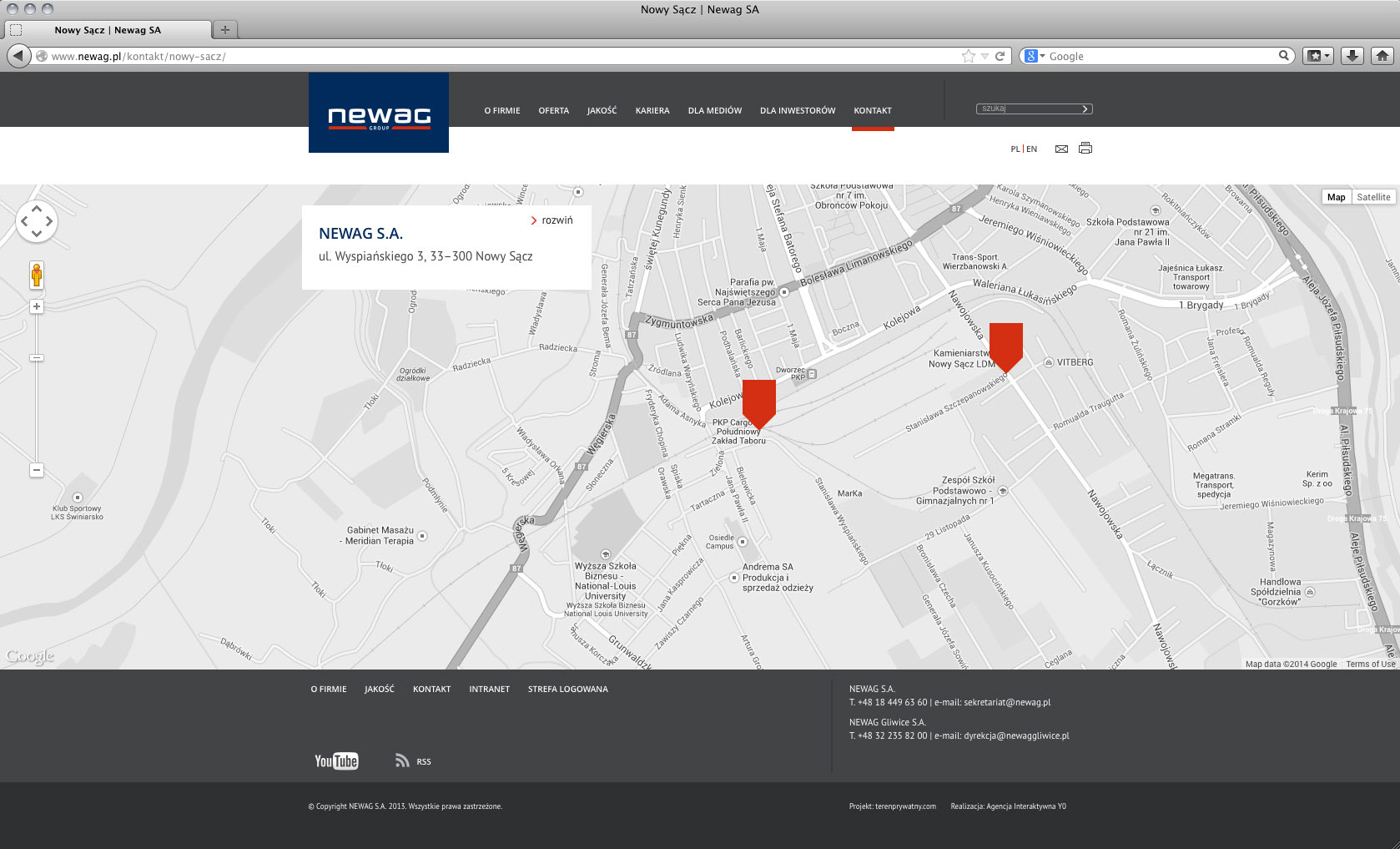The image size is (1400, 849).
Task: Open footer link INTRANET
Action: pyautogui.click(x=490, y=690)
